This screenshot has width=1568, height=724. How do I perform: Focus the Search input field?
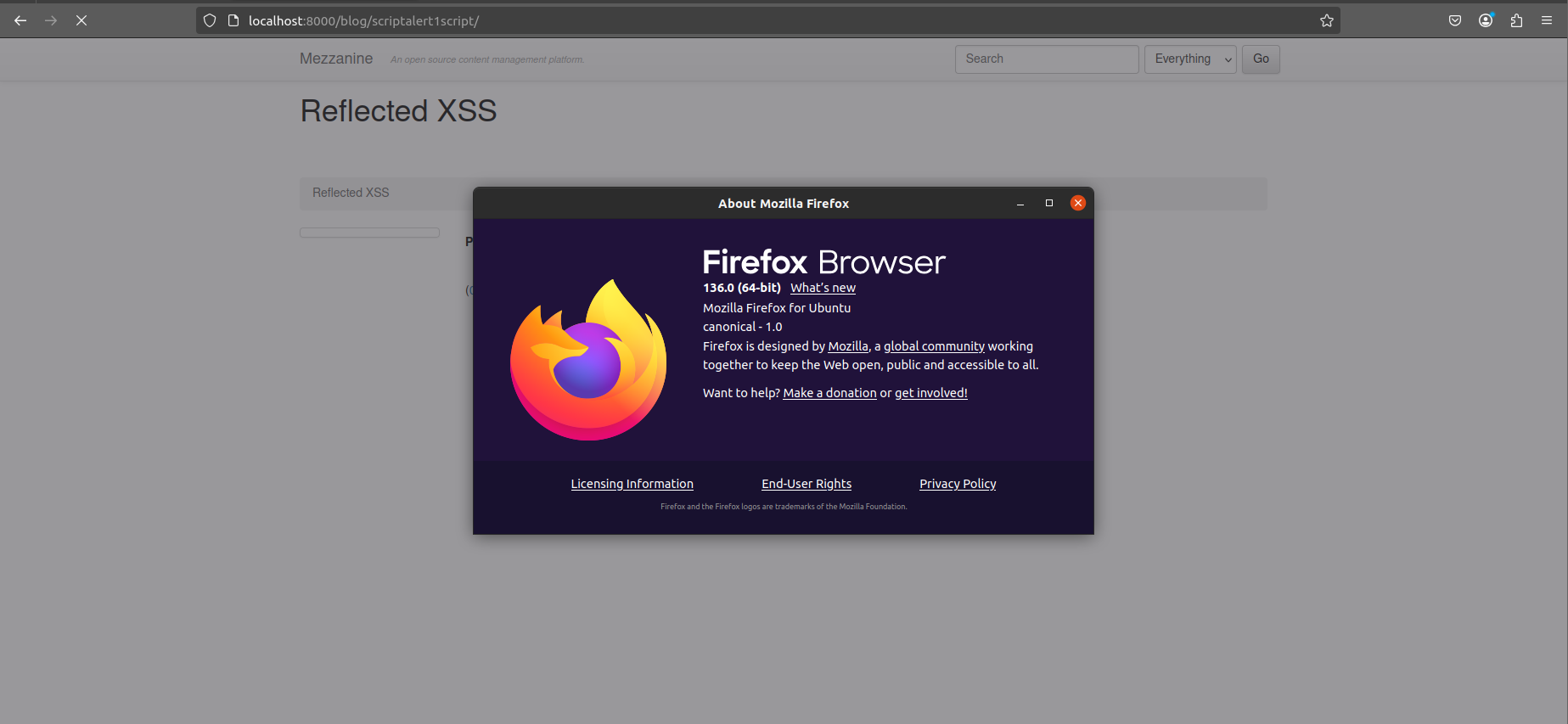[x=1047, y=59]
